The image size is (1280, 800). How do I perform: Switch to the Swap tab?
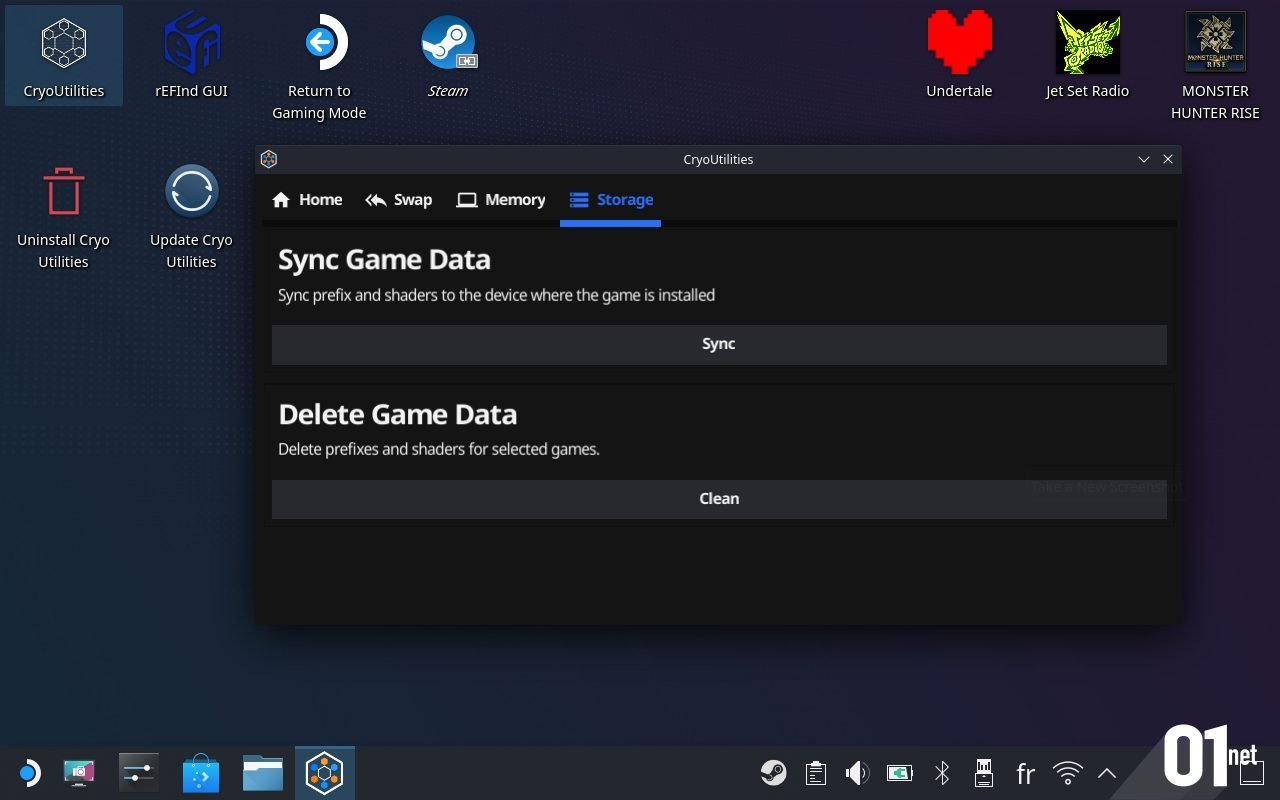(x=398, y=200)
